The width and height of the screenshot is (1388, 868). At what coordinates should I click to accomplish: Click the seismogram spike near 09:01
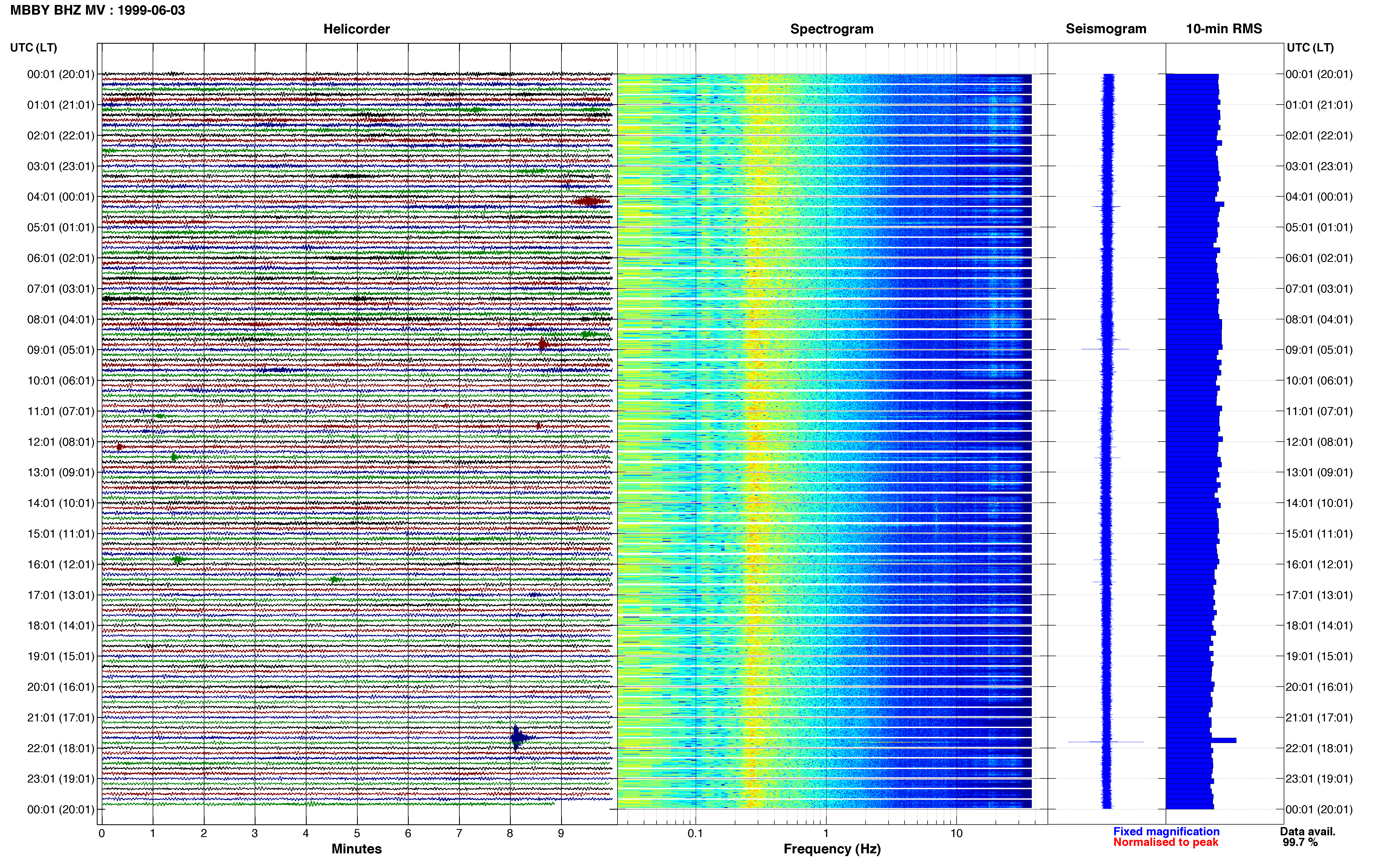click(x=1106, y=349)
